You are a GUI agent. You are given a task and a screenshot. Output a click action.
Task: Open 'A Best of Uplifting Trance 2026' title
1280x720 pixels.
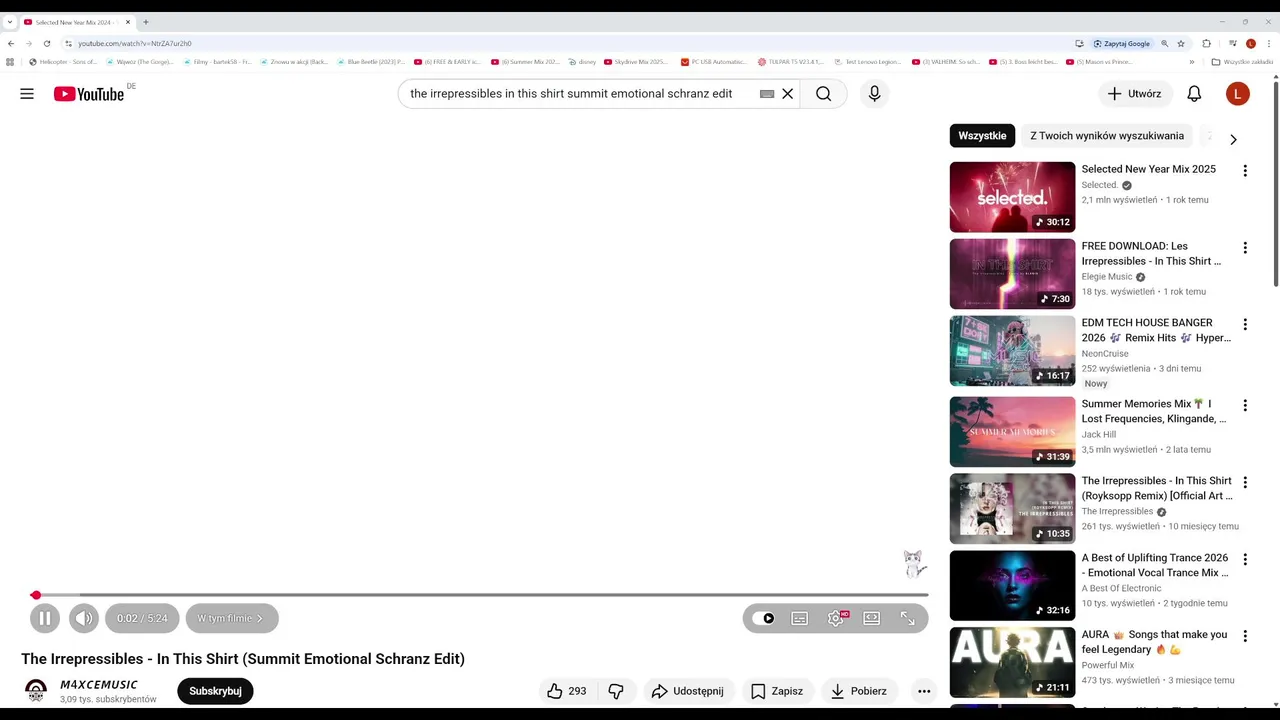[1155, 565]
